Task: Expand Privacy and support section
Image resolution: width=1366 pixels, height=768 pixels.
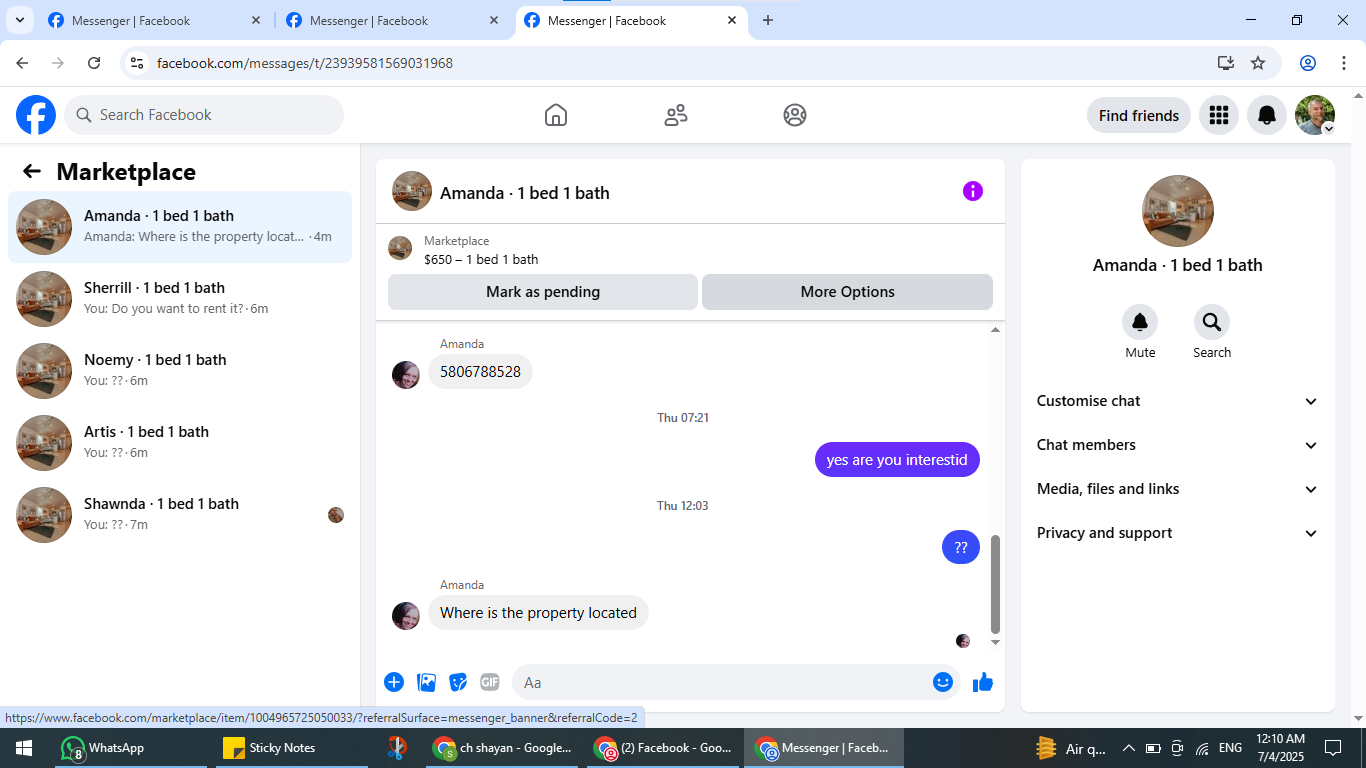Action: click(1178, 533)
